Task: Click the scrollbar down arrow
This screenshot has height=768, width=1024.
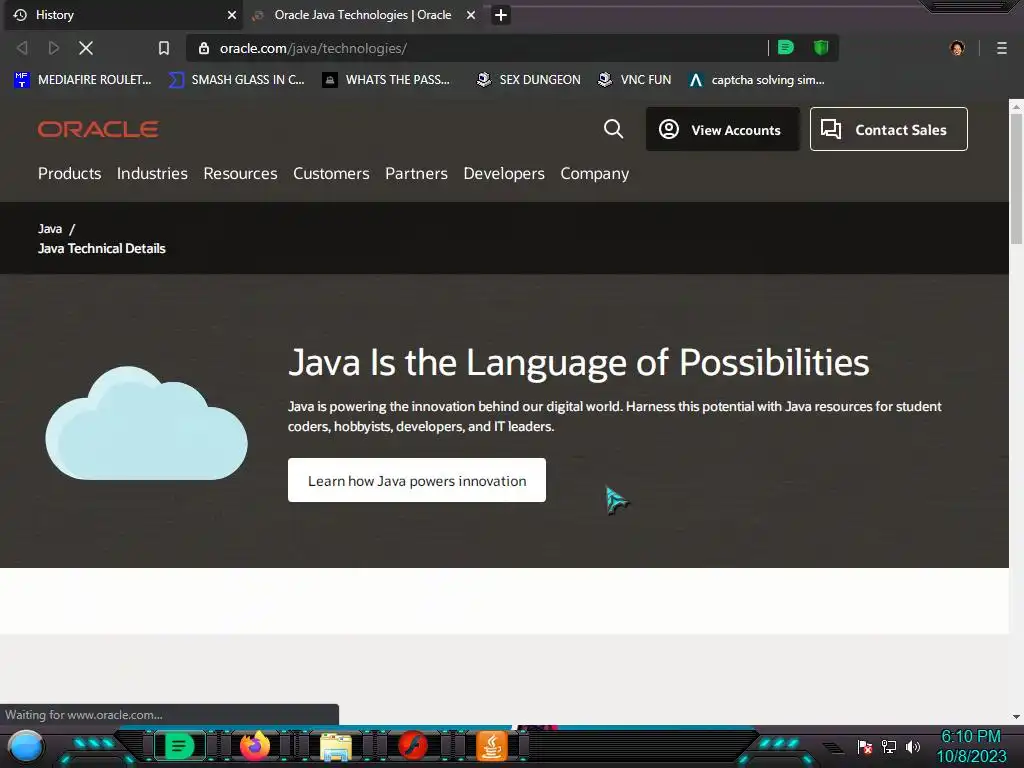Action: pos(1016,716)
